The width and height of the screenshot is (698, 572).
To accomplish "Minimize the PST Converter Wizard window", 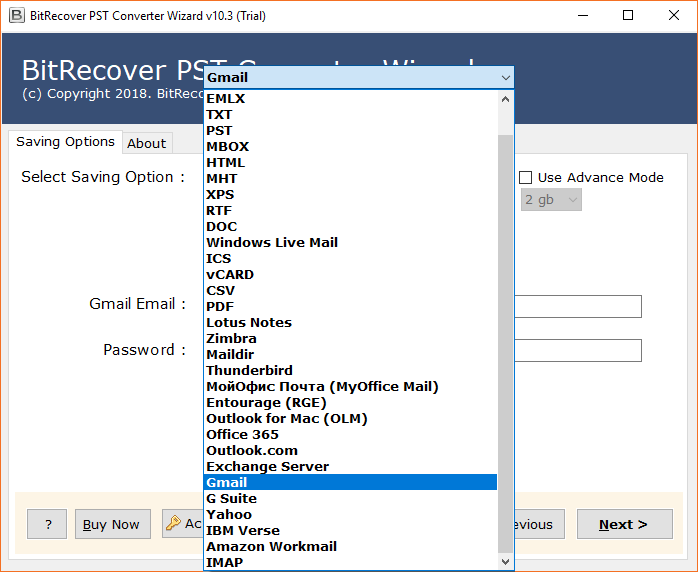I will click(x=583, y=16).
